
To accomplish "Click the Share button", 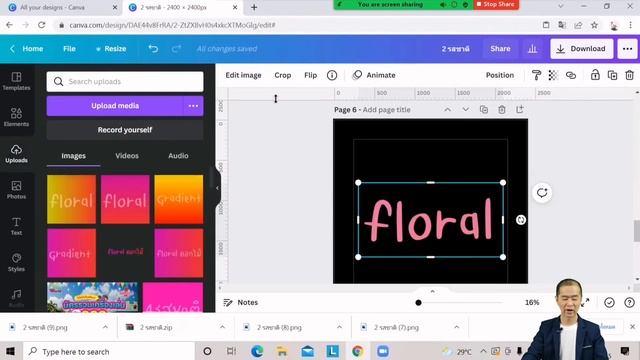I will tap(500, 49).
